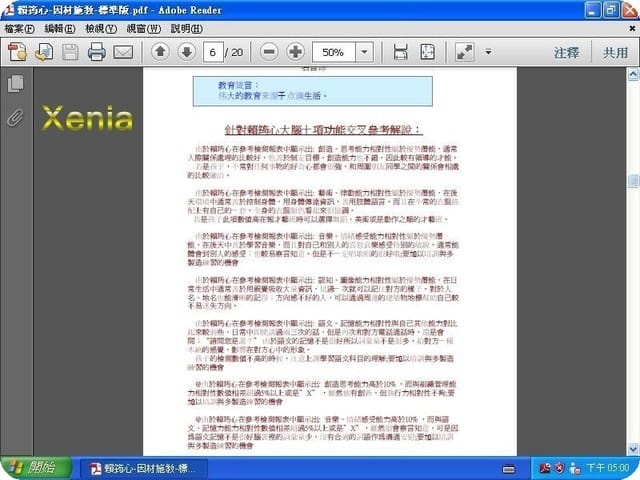Image resolution: width=640 pixels, height=480 pixels.
Task: Click the 50% zoom value field
Action: coord(333,52)
